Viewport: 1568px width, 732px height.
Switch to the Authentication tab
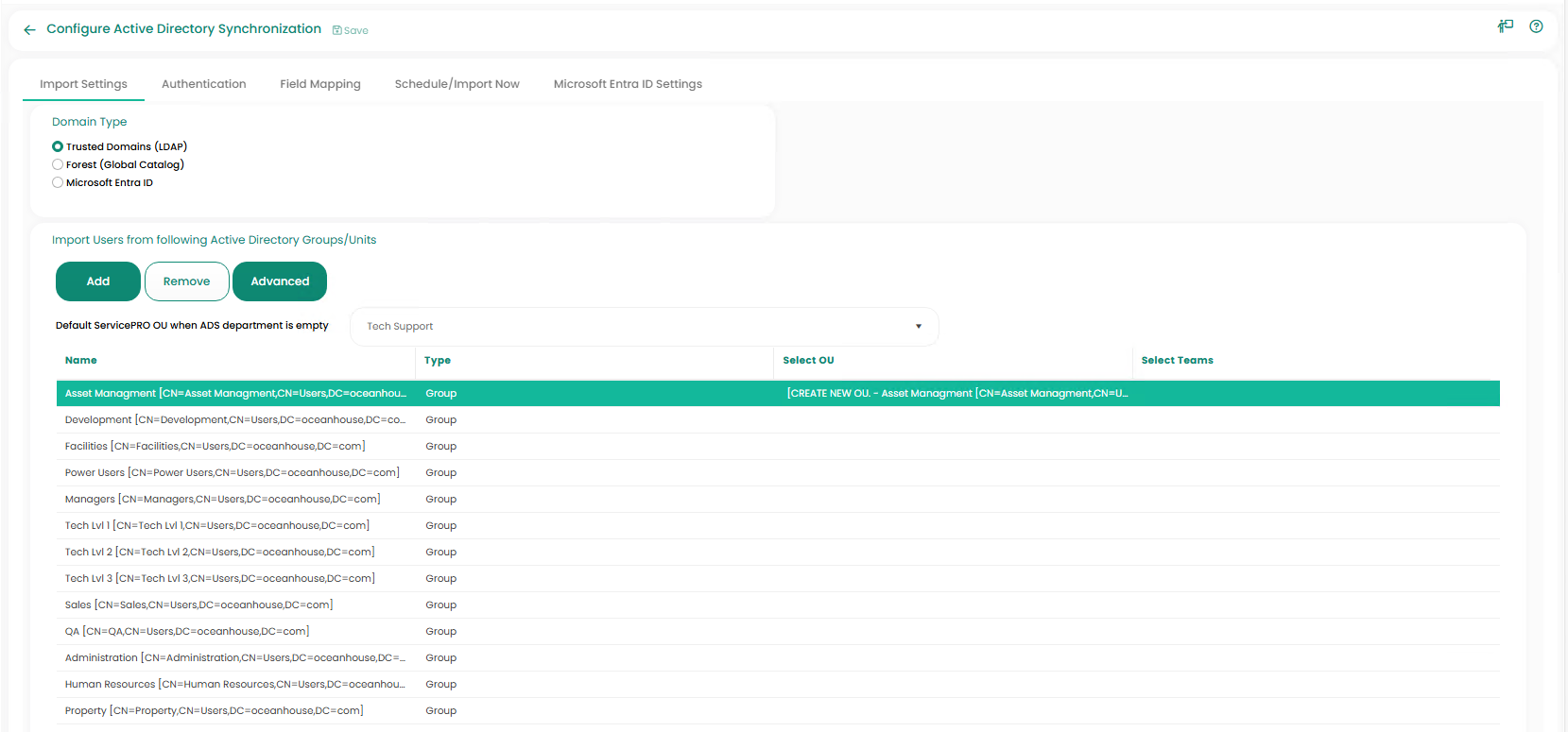pyautogui.click(x=203, y=84)
